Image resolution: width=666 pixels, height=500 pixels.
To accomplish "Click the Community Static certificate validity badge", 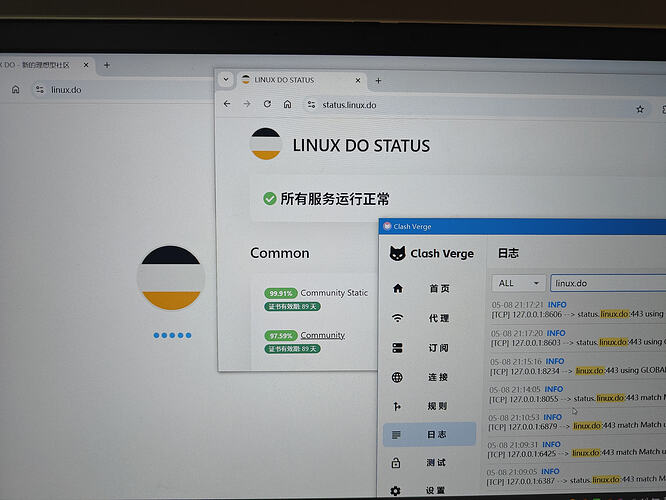I will [x=292, y=306].
